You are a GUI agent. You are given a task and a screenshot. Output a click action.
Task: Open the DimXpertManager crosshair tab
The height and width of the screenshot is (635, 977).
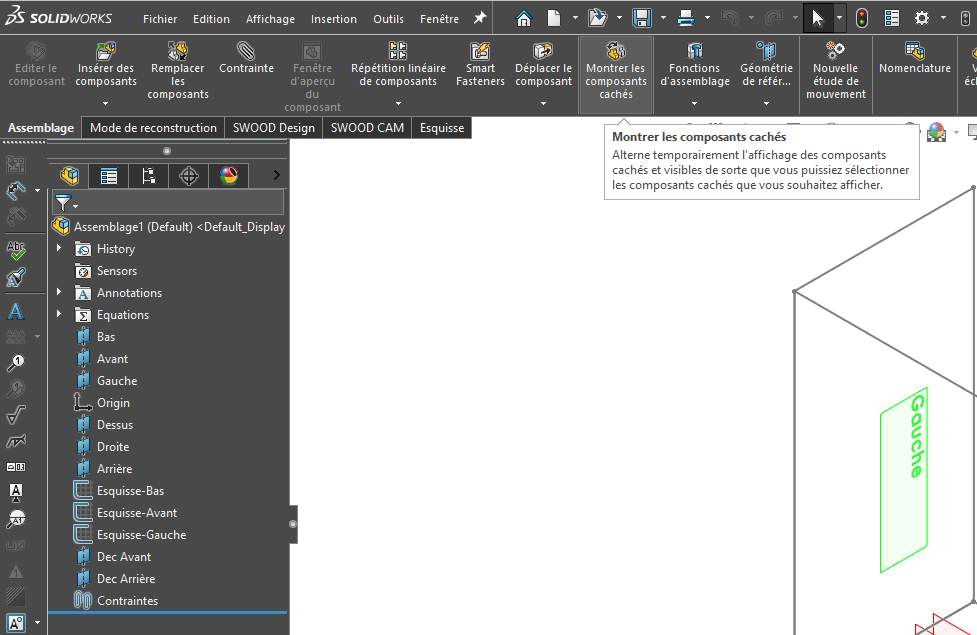[x=189, y=176]
